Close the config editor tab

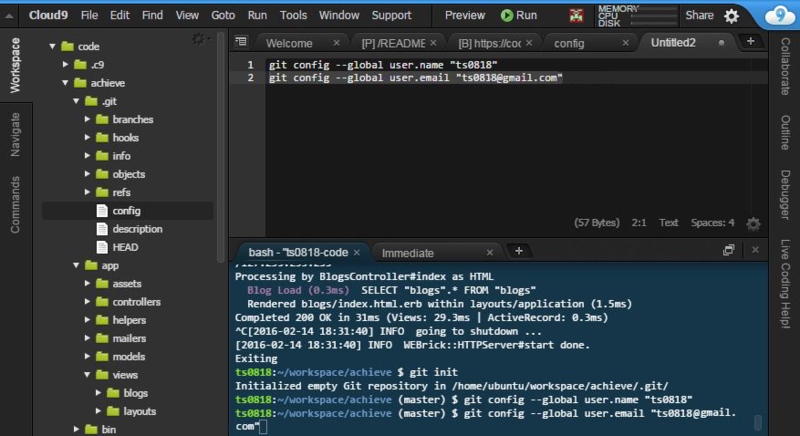pos(626,43)
